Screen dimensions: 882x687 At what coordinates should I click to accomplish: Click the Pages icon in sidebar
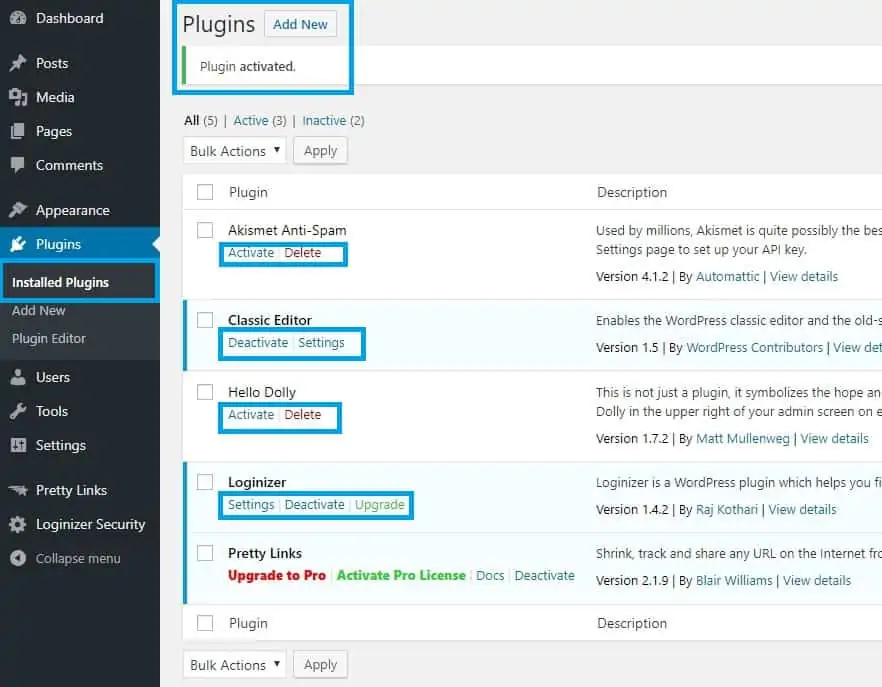coord(18,131)
